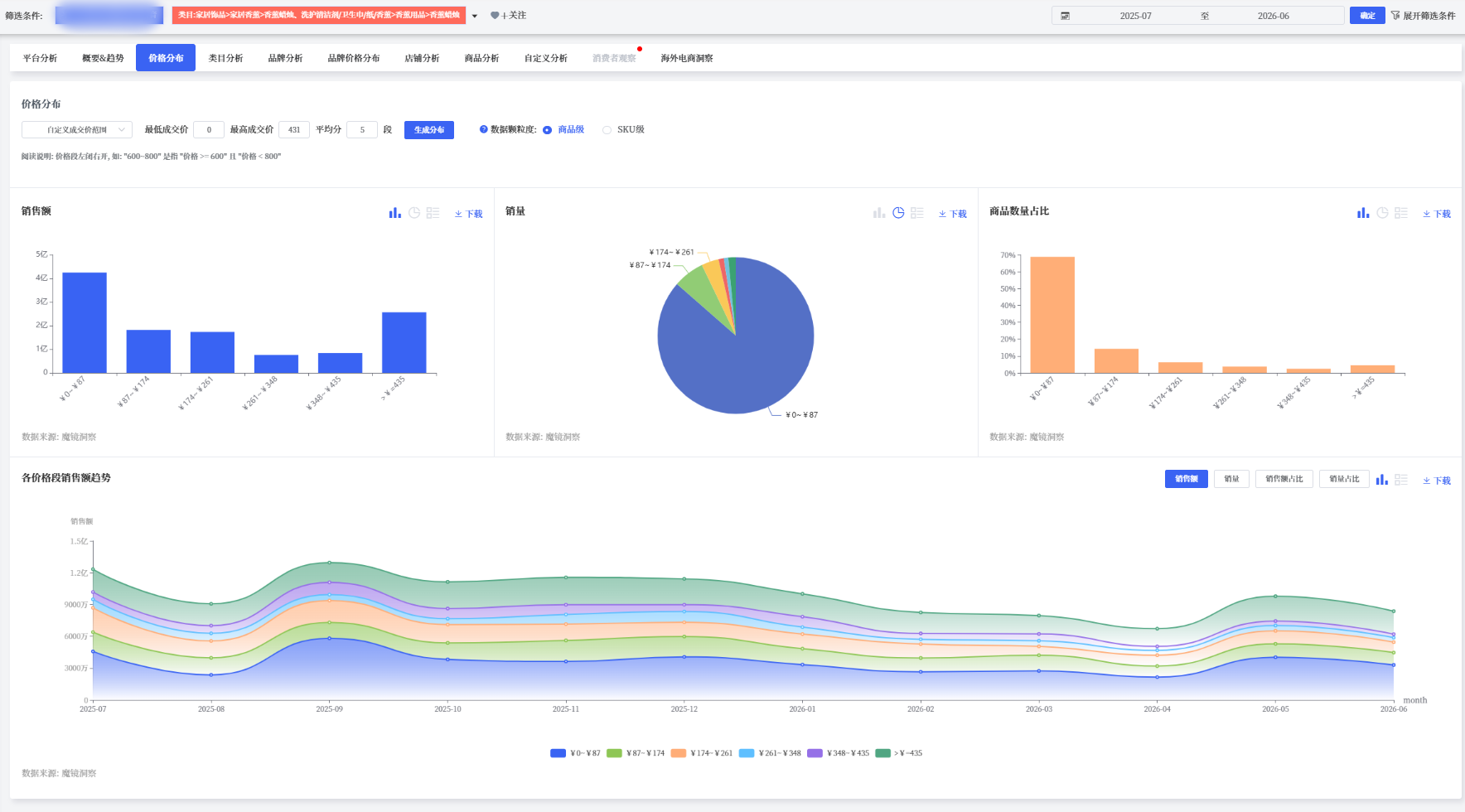Toggle ¥0~¥87 series in trend legend
Screen dimensions: 1465x812
pyautogui.click(x=575, y=753)
